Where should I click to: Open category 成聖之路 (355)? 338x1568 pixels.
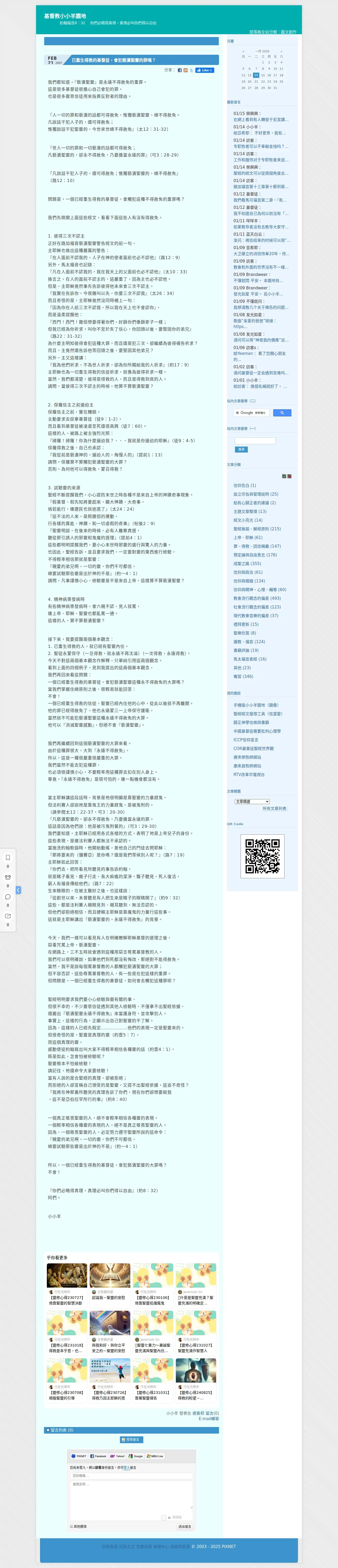point(247,564)
